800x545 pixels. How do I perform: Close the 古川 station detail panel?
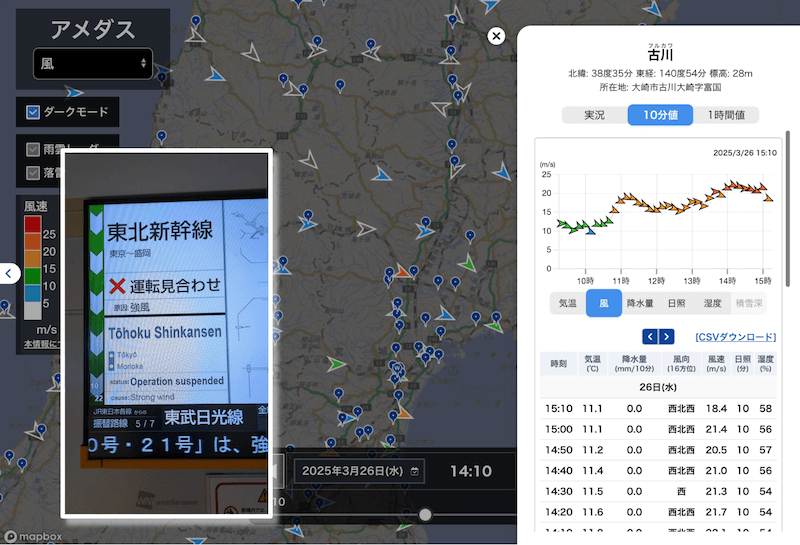pos(496,36)
